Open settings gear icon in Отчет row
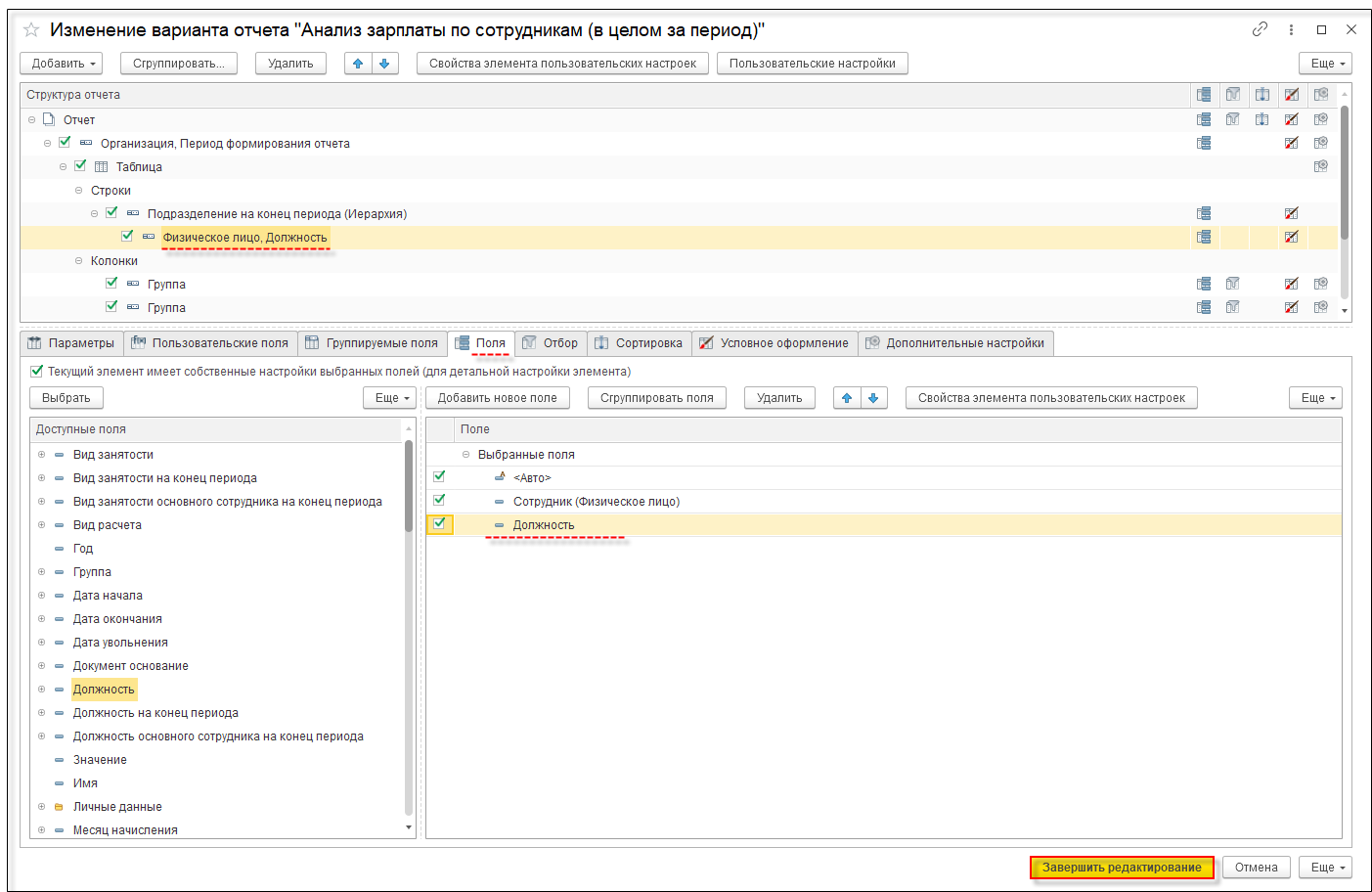 [1321, 119]
